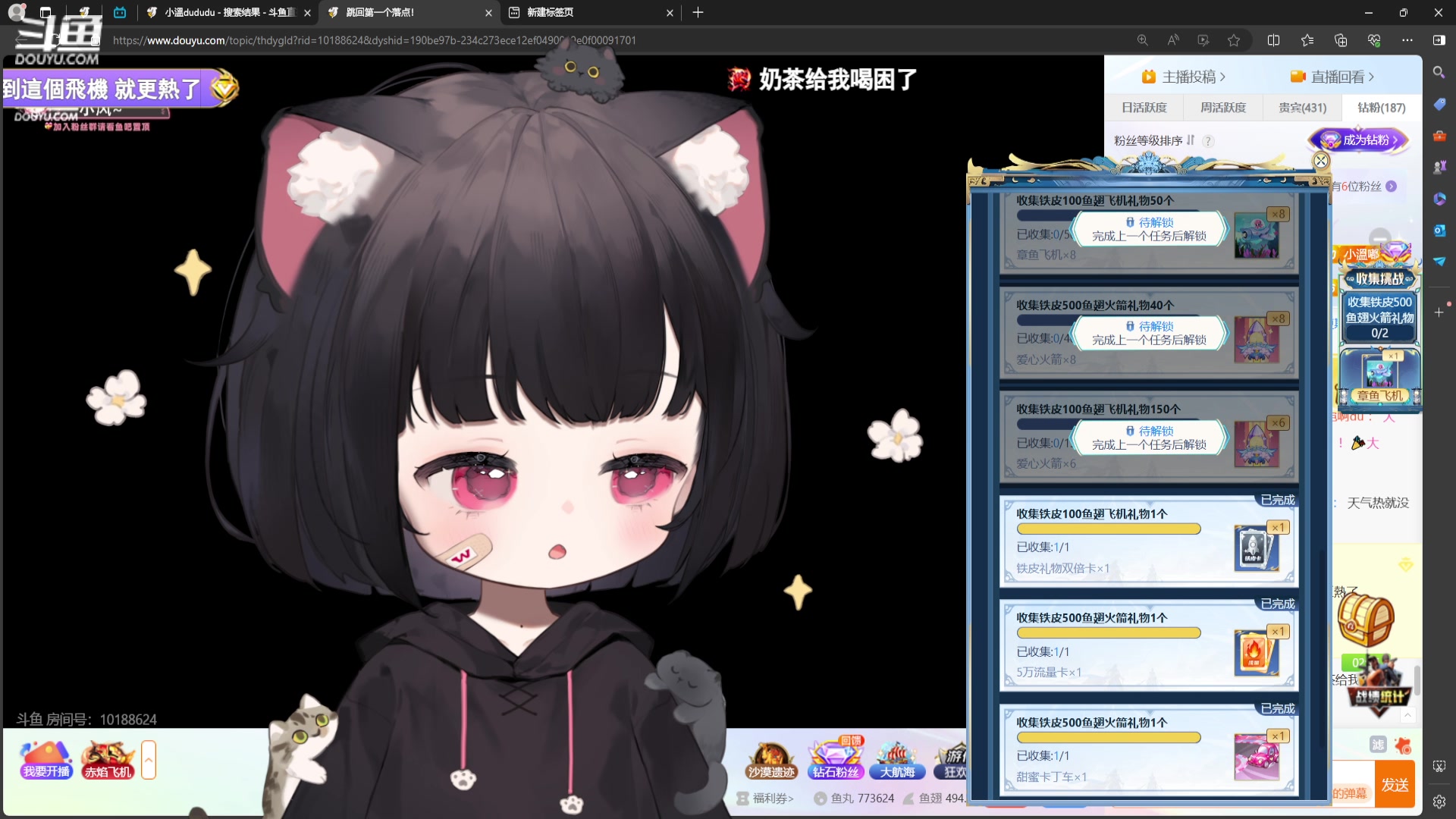Image resolution: width=1456 pixels, height=819 pixels.
Task: Close the 跳回第一个落点 tab
Action: click(x=488, y=13)
